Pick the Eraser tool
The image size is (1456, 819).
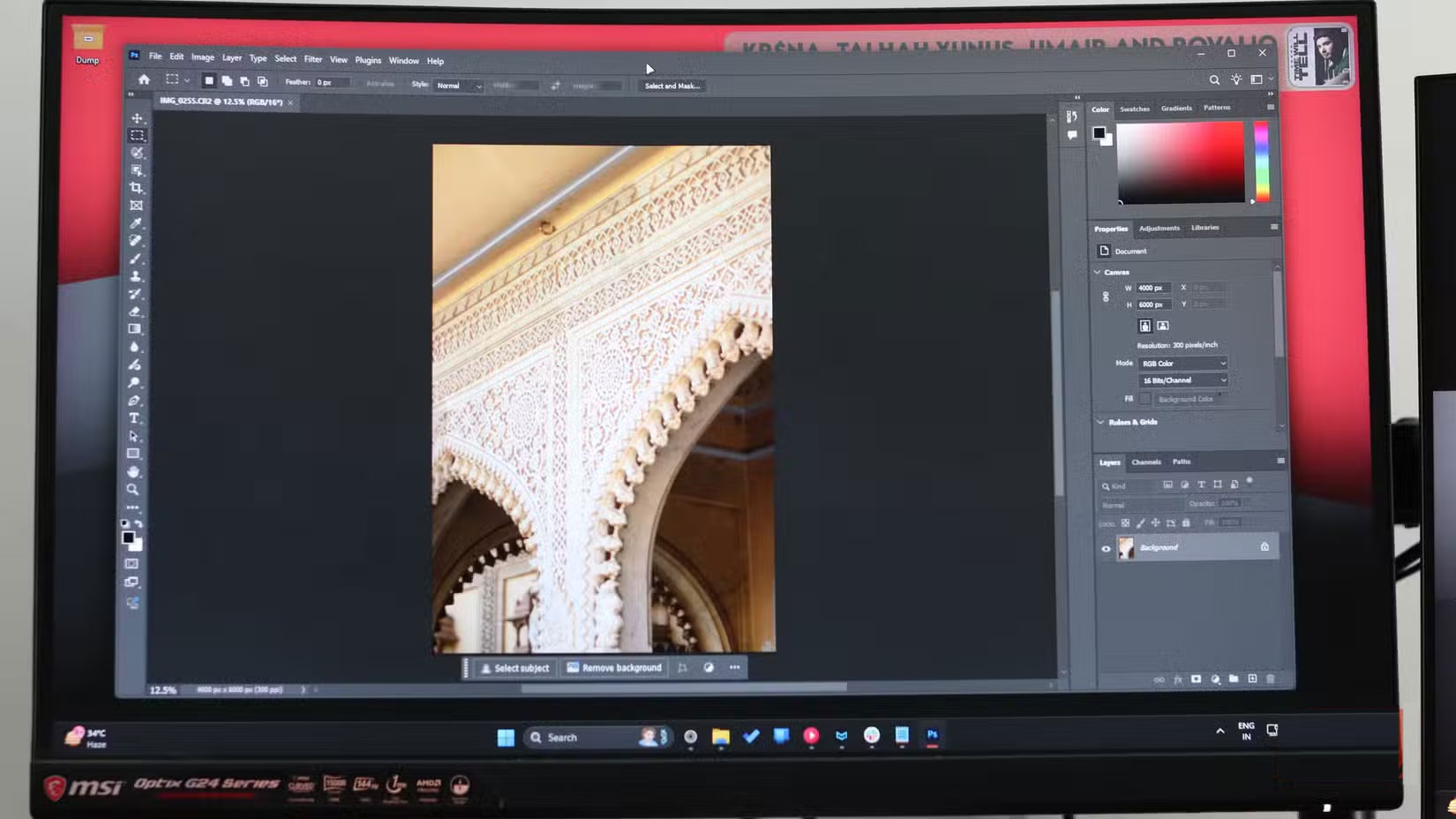(135, 312)
